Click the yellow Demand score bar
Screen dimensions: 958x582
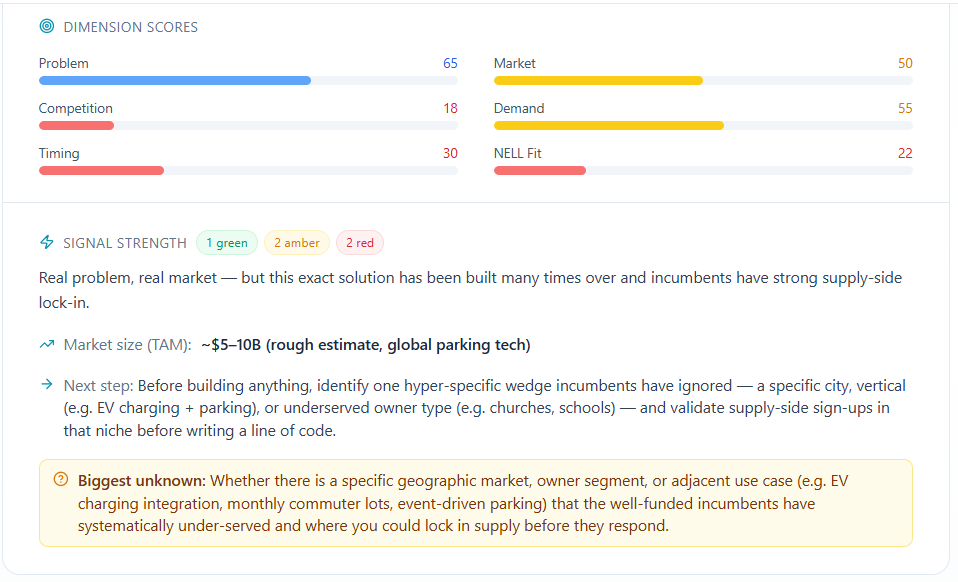[x=609, y=126]
